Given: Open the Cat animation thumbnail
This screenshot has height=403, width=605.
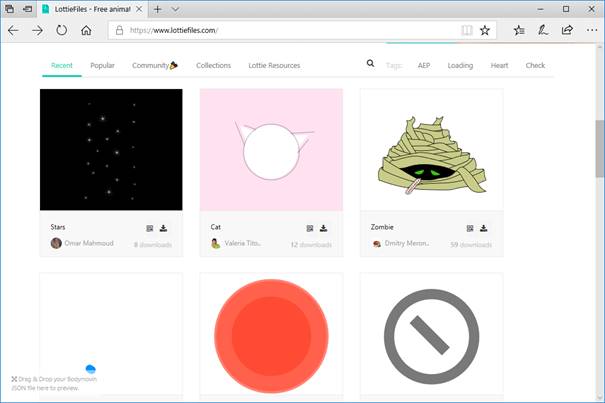Looking at the screenshot, I should (271, 149).
